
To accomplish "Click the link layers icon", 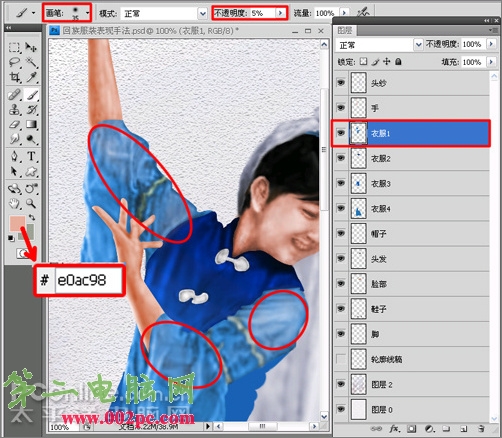I will tap(376, 429).
